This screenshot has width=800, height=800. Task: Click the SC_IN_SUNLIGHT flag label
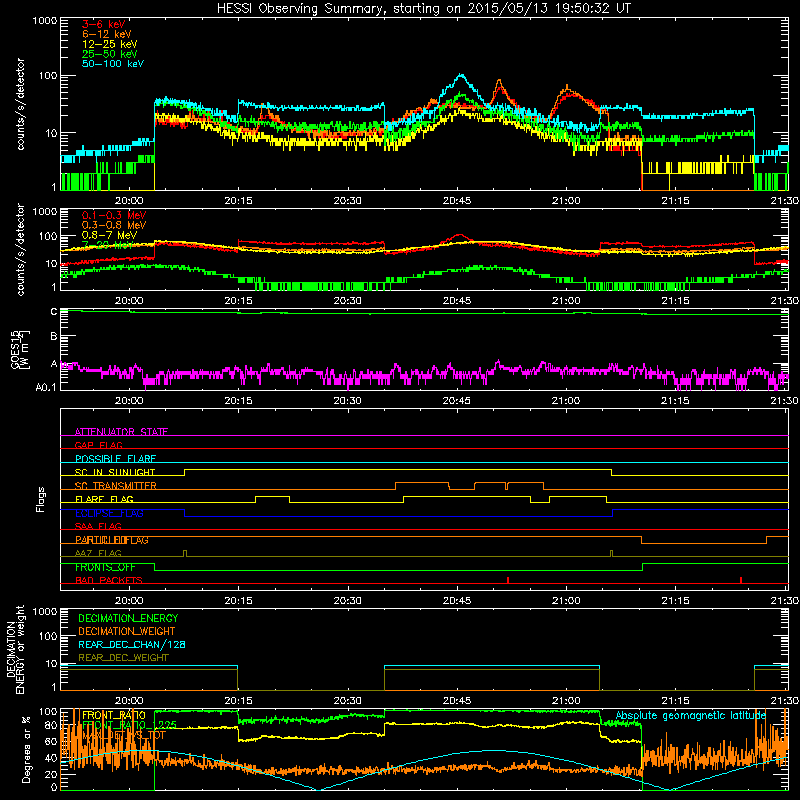[x=115, y=472]
